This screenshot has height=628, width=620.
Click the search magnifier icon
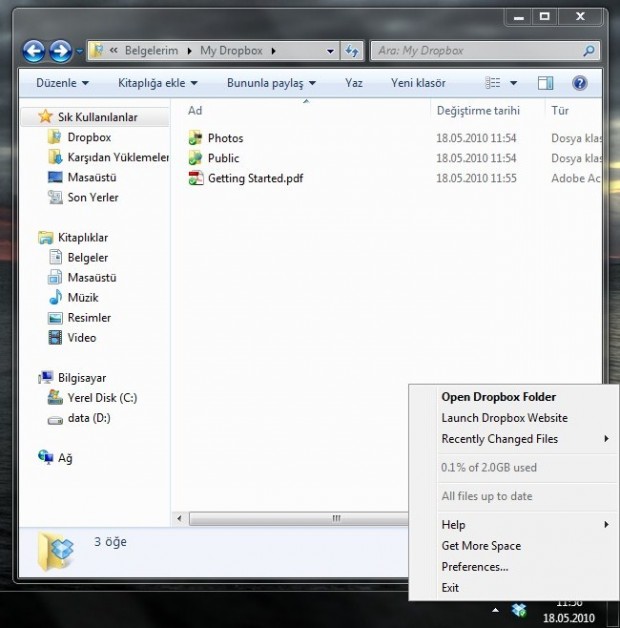point(588,51)
